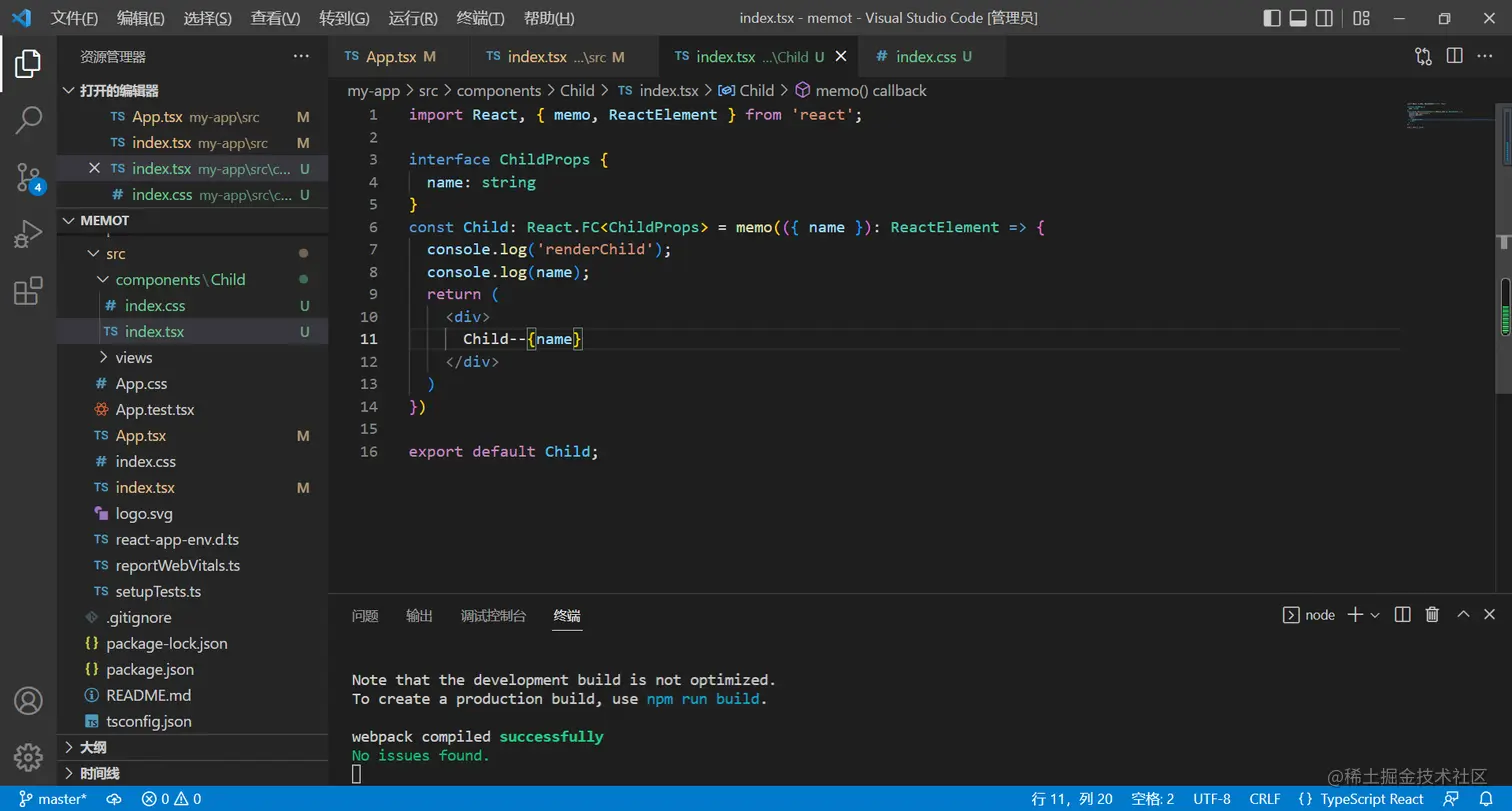This screenshot has height=811, width=1512.
Task: Open App.test.tsx in explorer
Action: [192, 410]
